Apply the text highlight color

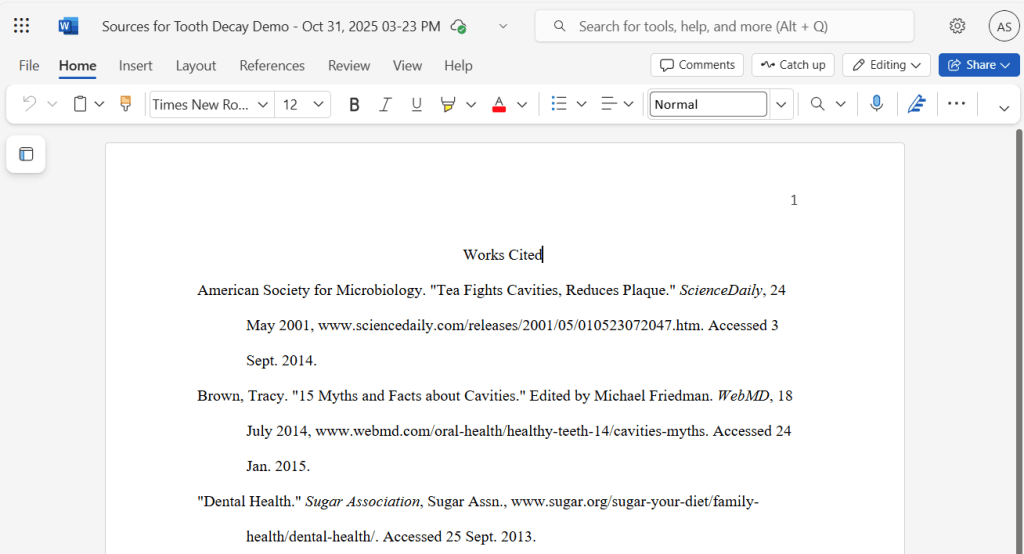coord(448,105)
